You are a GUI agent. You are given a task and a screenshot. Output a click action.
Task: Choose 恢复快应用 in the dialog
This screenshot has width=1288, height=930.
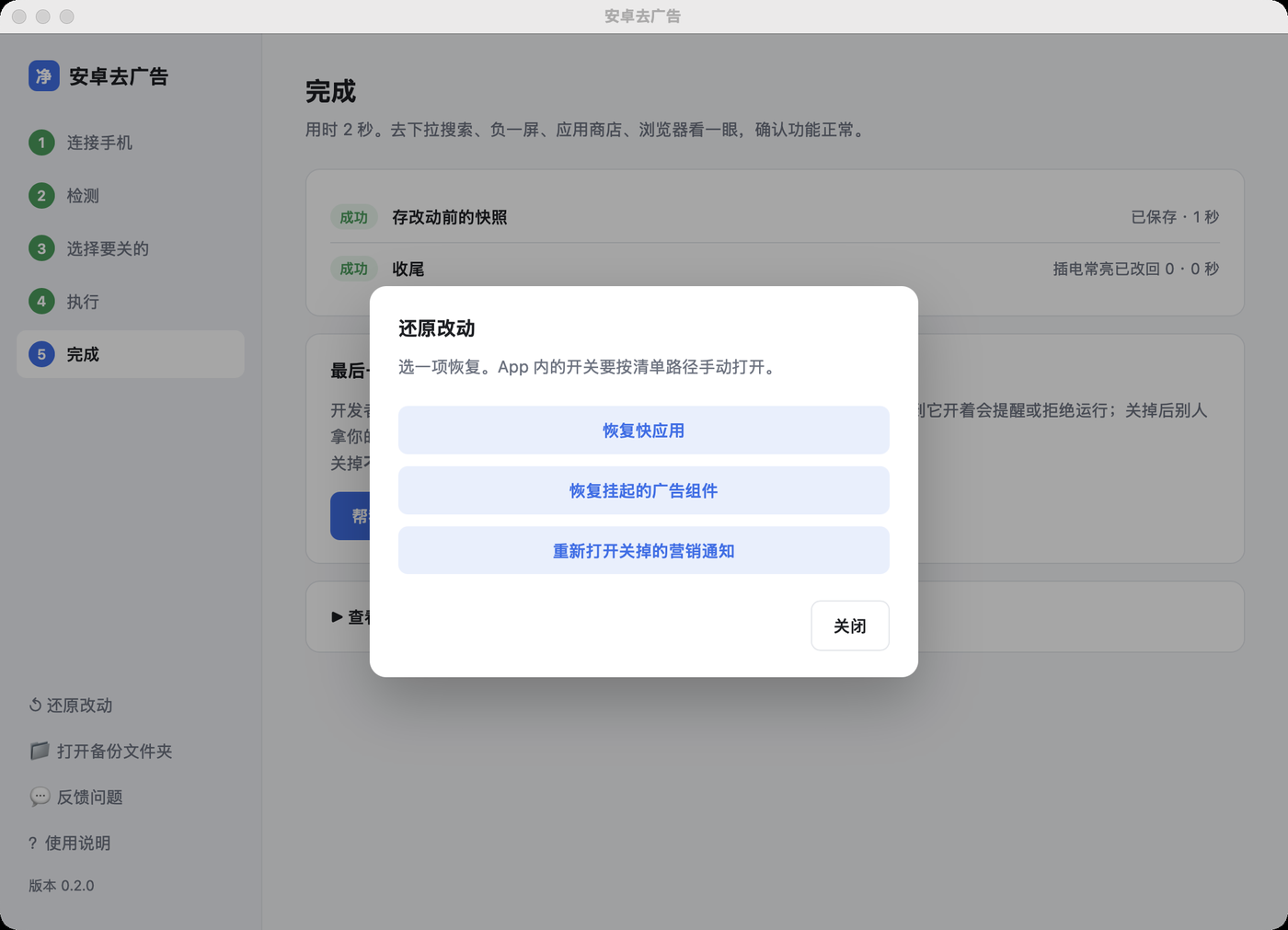click(644, 431)
